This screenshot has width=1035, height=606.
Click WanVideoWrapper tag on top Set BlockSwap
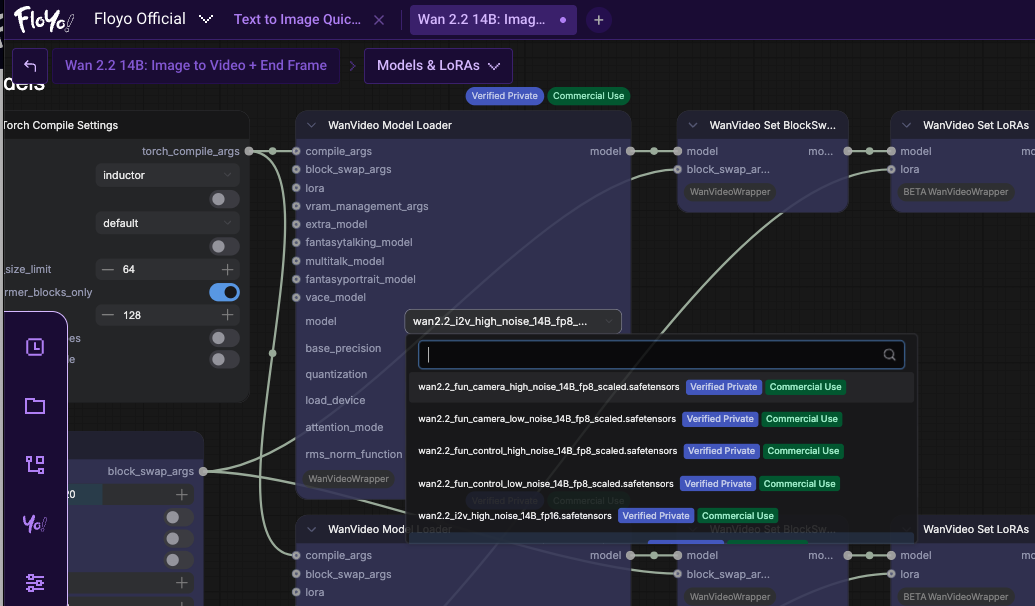(730, 192)
